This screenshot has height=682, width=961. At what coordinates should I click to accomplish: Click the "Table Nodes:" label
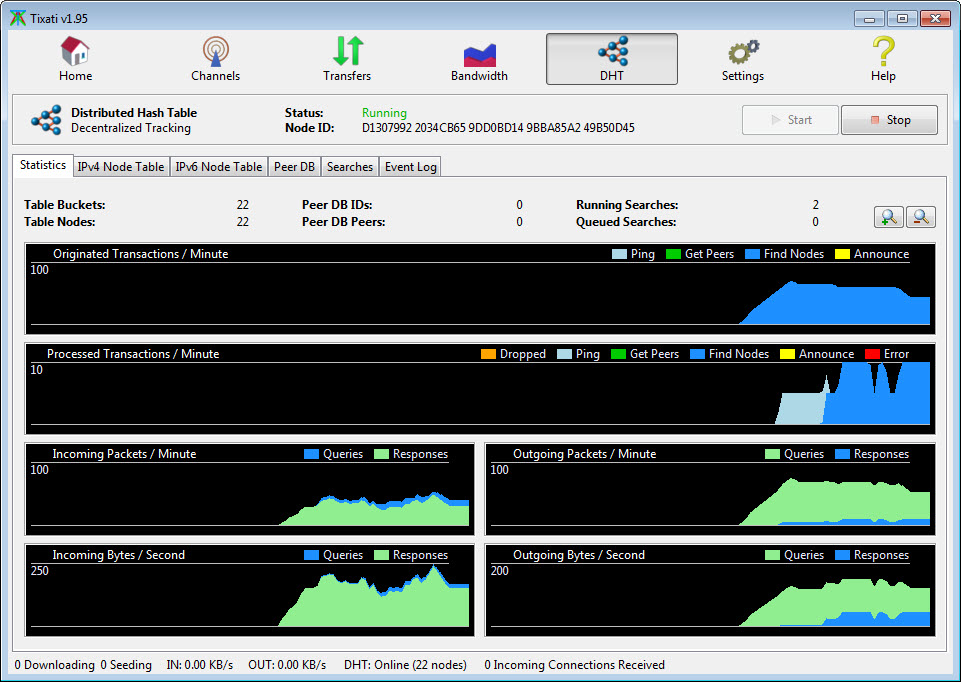pos(60,222)
